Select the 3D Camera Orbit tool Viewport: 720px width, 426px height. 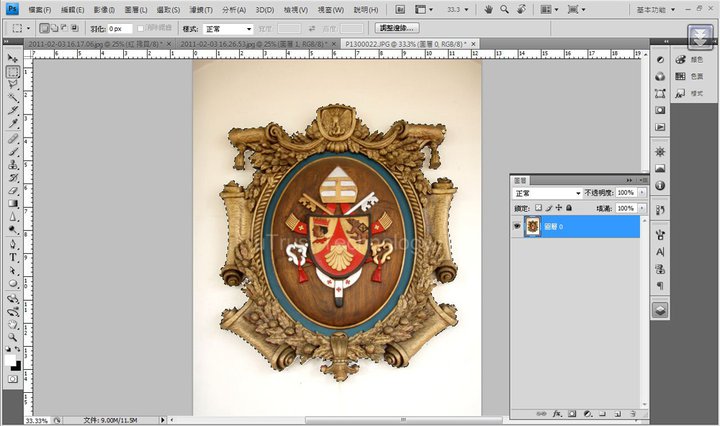click(12, 312)
